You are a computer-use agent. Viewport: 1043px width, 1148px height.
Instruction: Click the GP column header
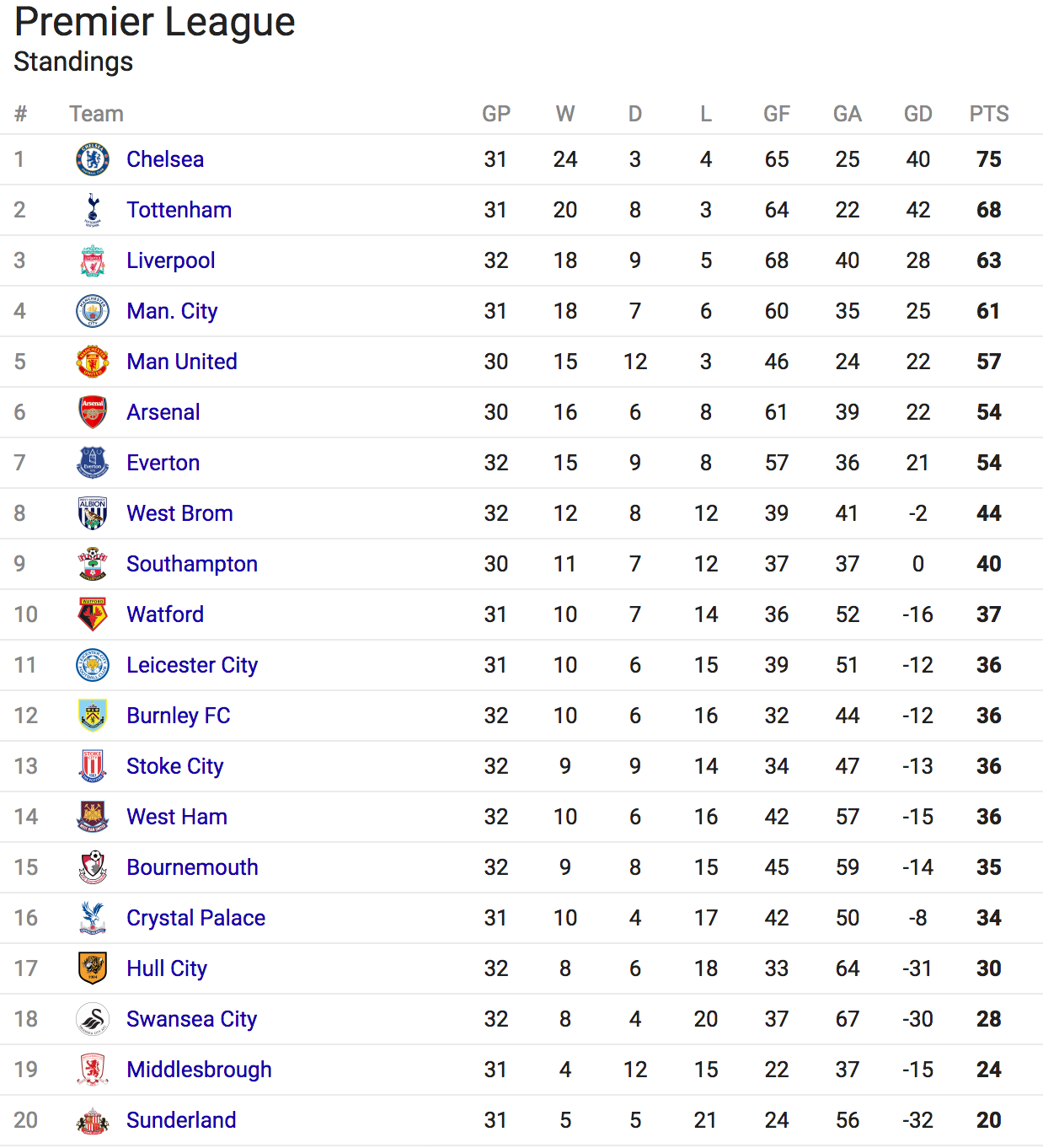pos(496,114)
